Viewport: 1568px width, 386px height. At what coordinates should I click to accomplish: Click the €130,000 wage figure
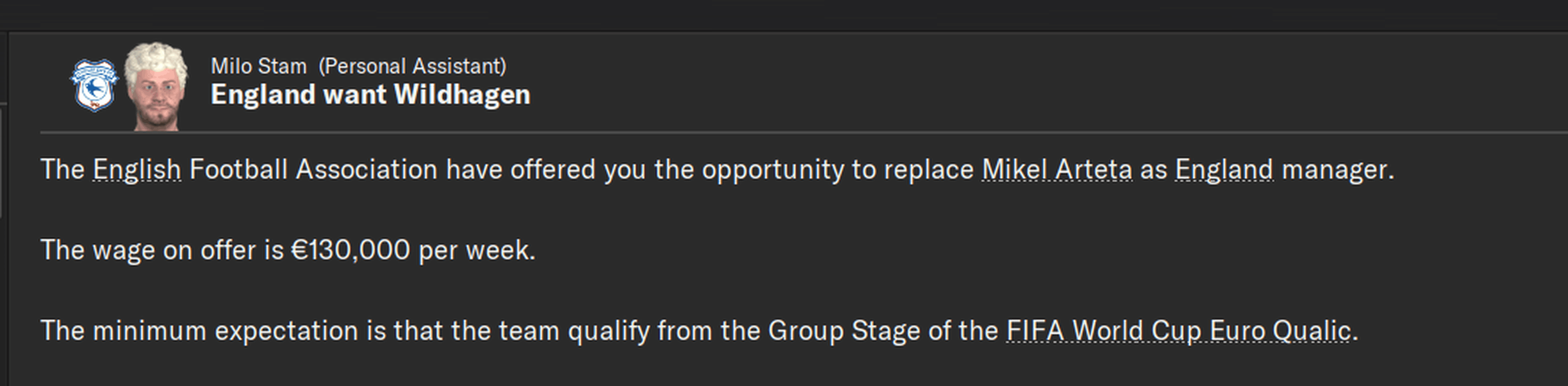coord(351,250)
